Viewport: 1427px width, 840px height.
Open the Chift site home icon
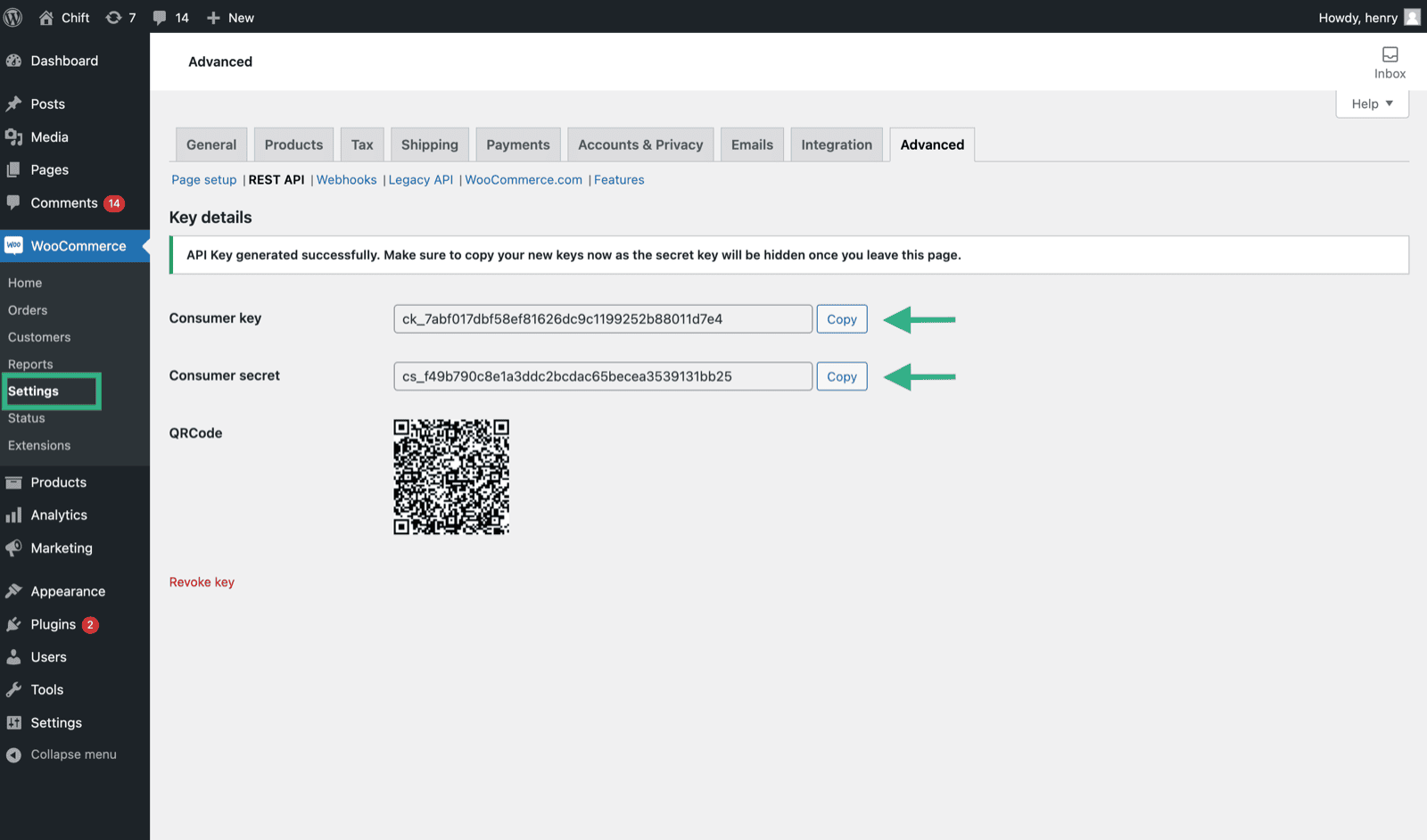click(46, 17)
